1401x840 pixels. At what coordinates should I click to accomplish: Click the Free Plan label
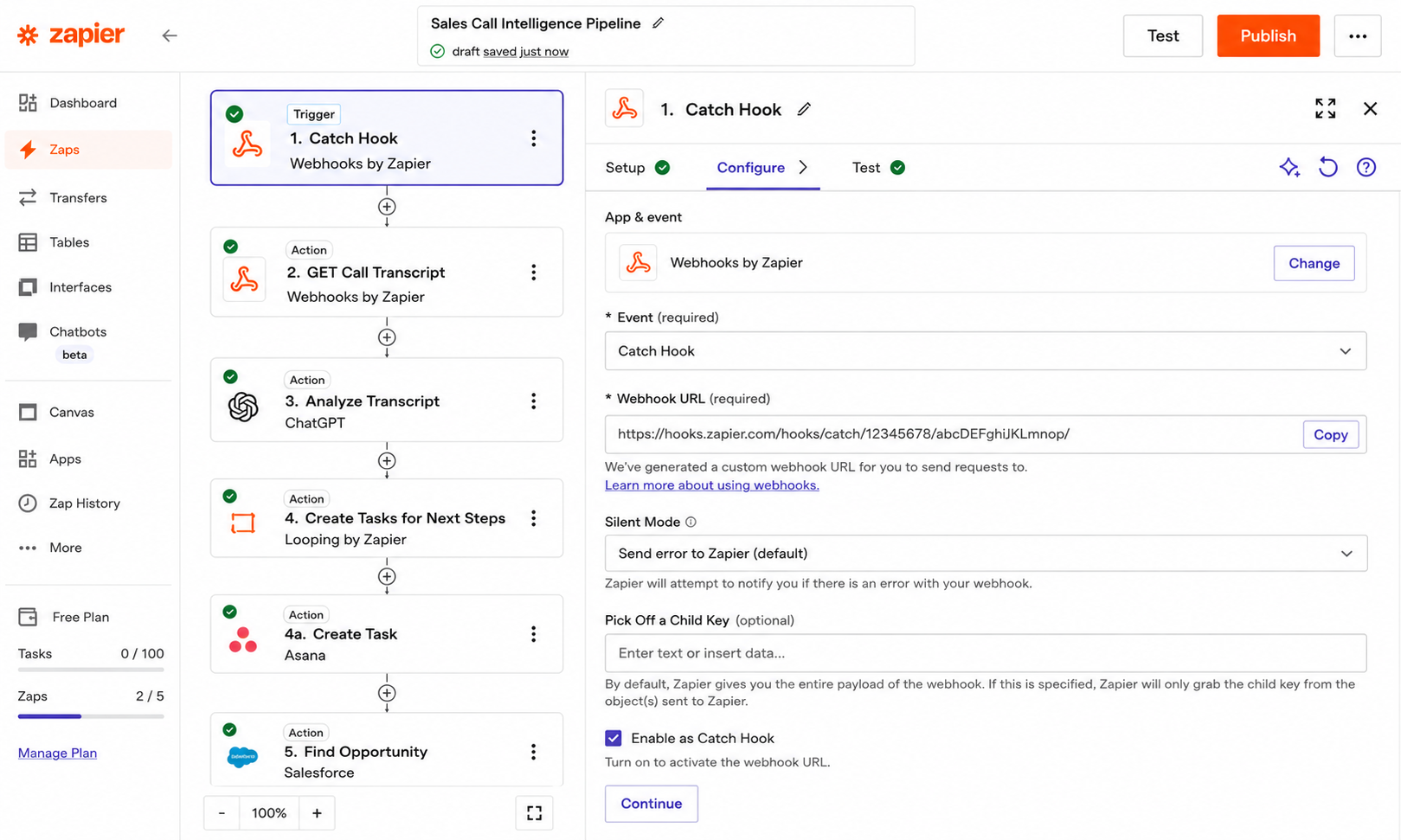pyautogui.click(x=80, y=617)
